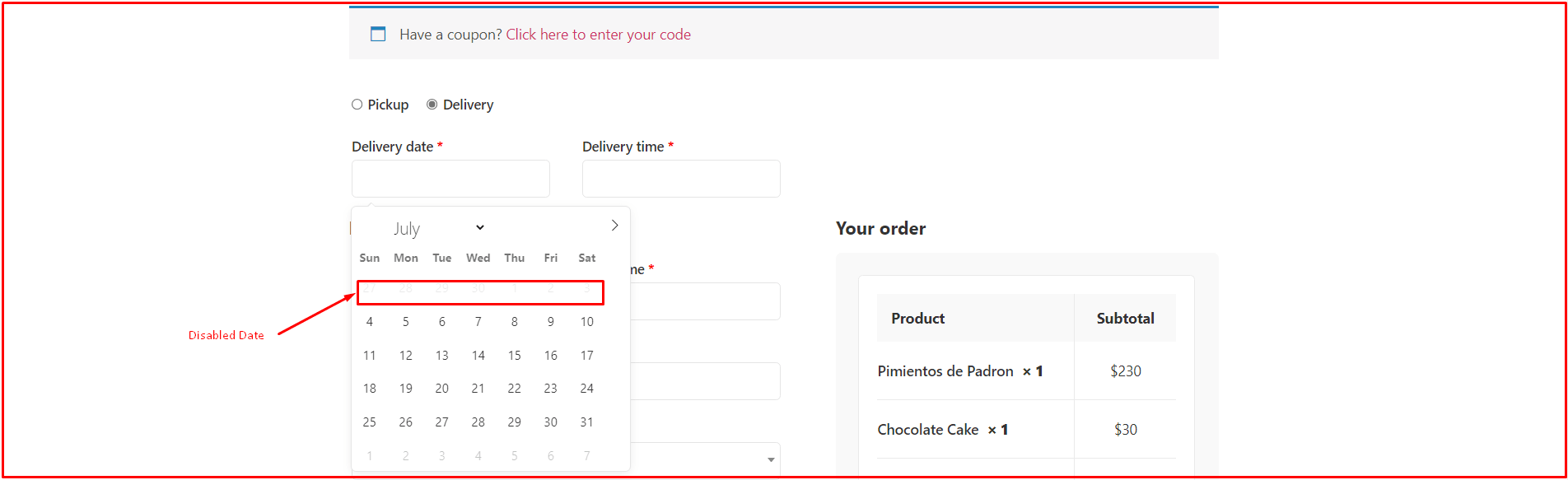
Task: Choose July 31 in the calendar
Action: coord(587,422)
